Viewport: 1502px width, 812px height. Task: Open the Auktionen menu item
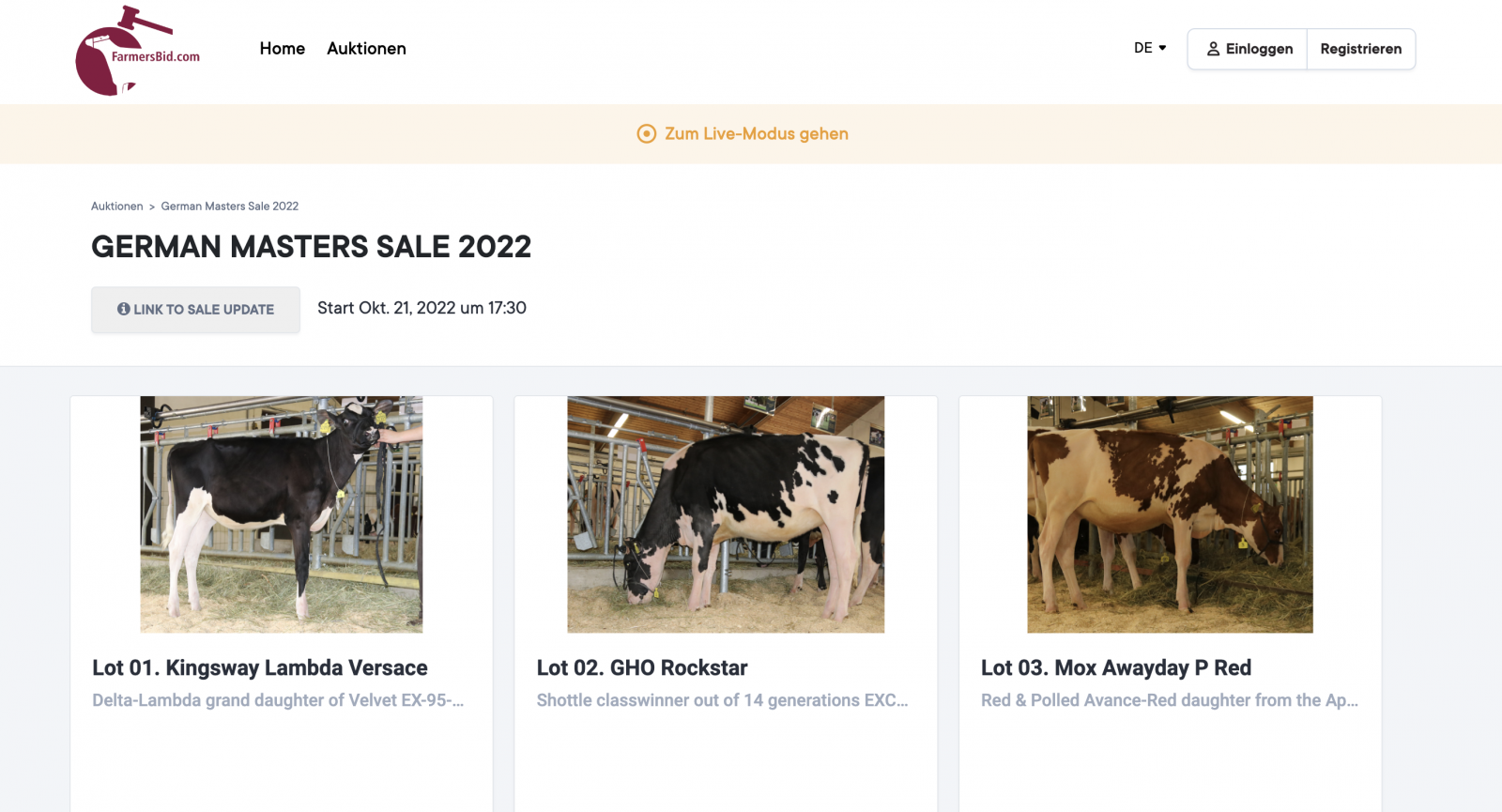366,49
